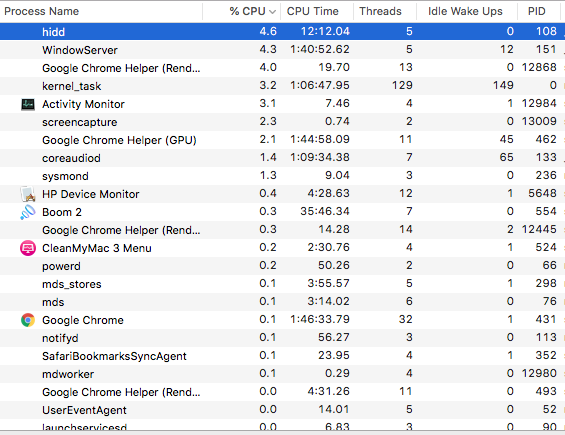Select the kernel_task process
Image resolution: width=565 pixels, height=435 pixels.
(x=71, y=86)
